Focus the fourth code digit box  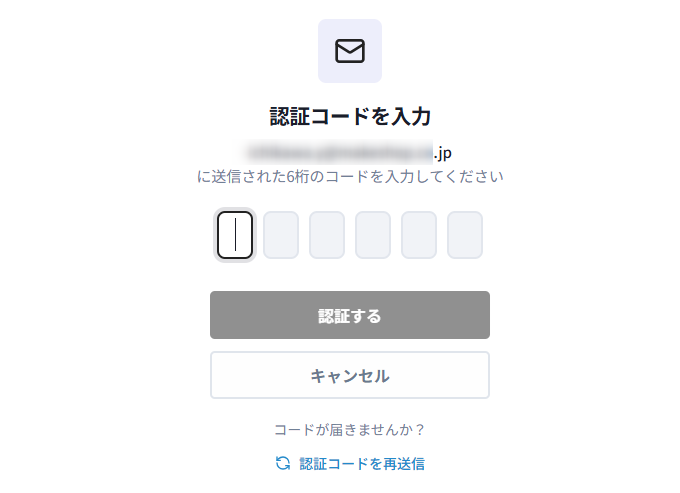click(373, 235)
